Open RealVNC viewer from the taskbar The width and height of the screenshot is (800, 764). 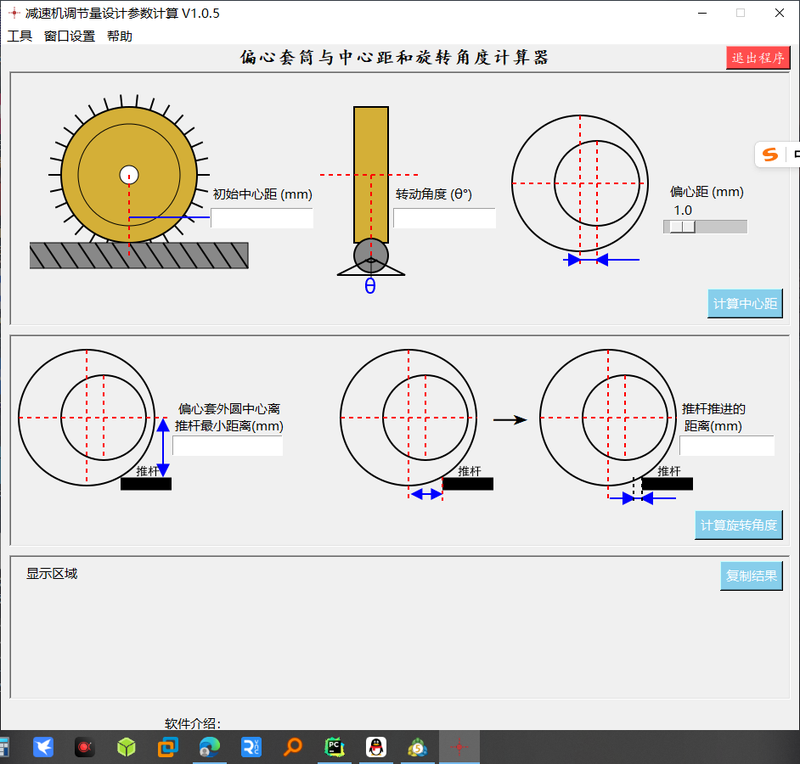(251, 747)
